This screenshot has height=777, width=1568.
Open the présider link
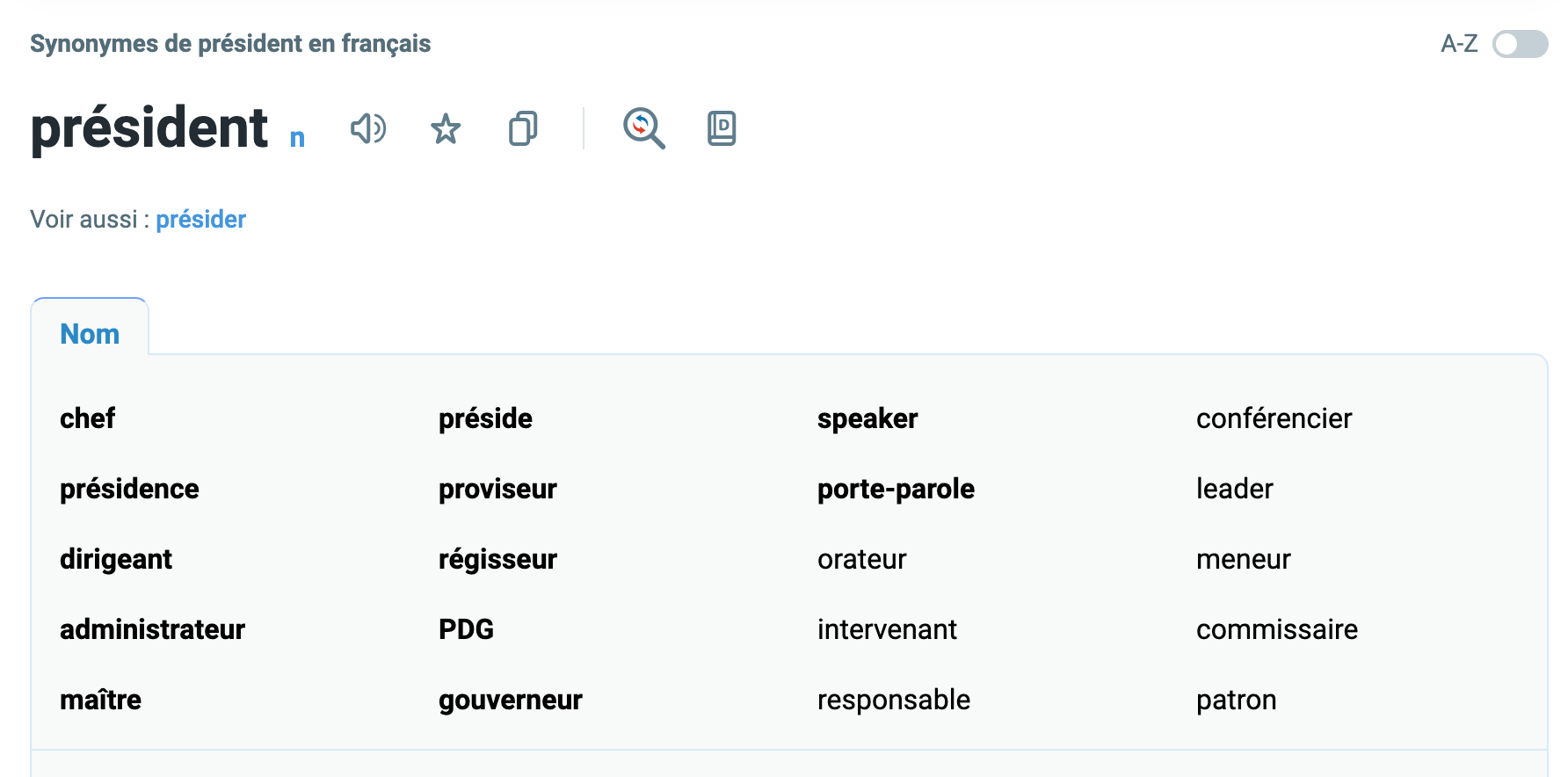click(x=200, y=219)
